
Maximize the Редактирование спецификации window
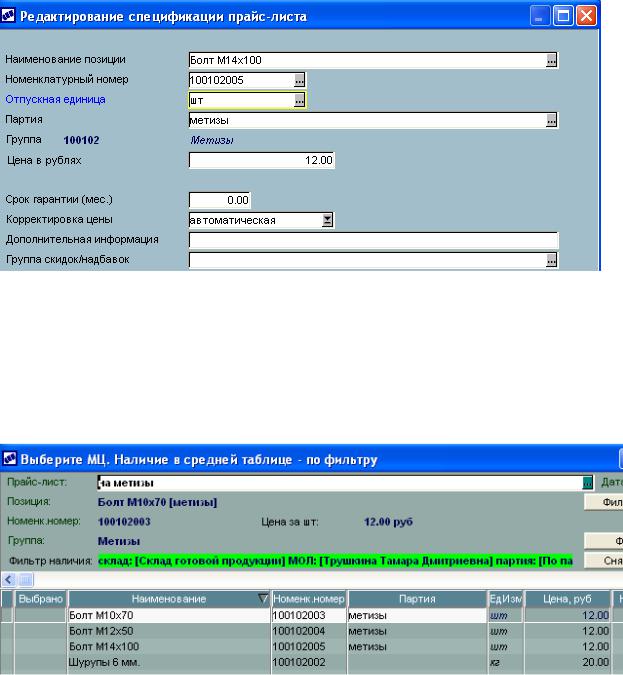(563, 16)
